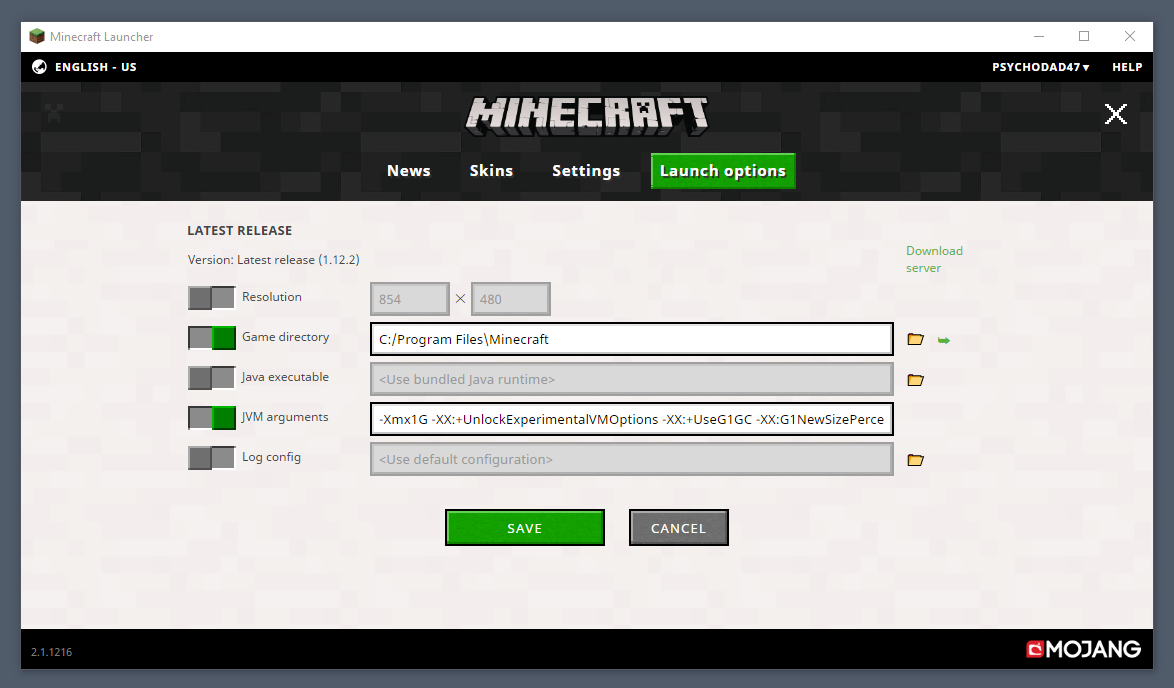Switch to the Skins tab

491,171
